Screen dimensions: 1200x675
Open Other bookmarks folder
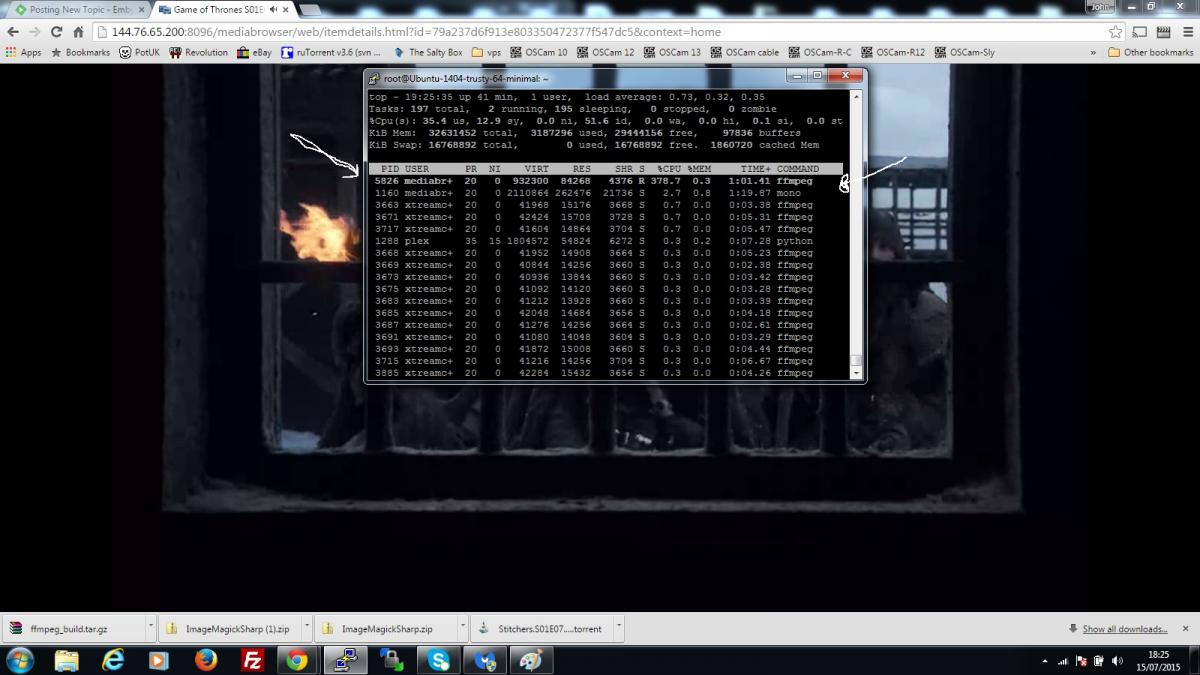click(x=1150, y=52)
